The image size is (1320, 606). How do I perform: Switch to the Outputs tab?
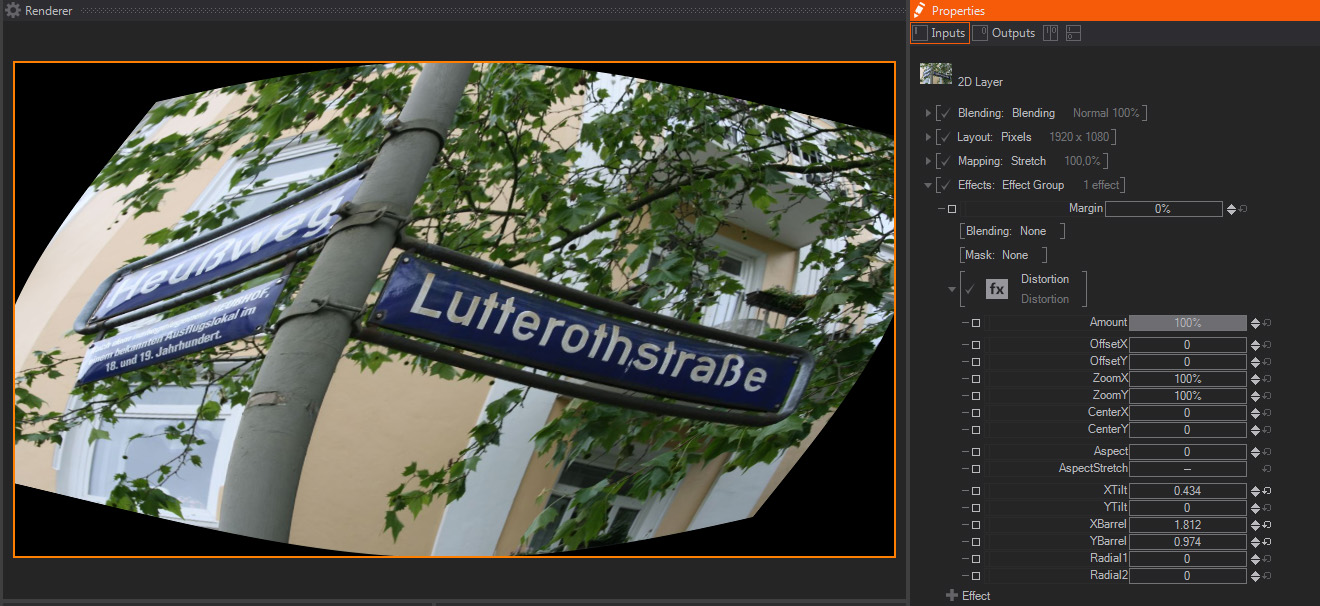coord(1005,33)
